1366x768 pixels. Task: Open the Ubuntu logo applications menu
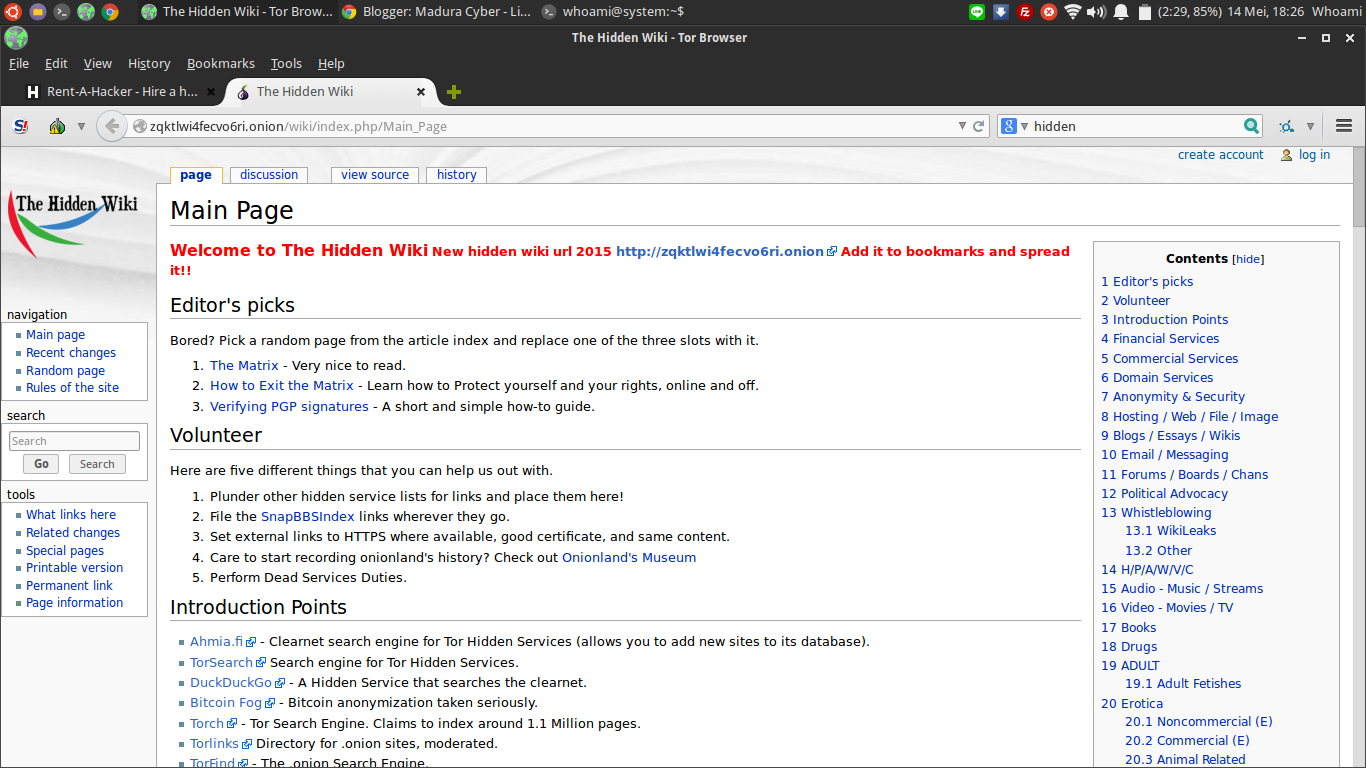point(12,12)
